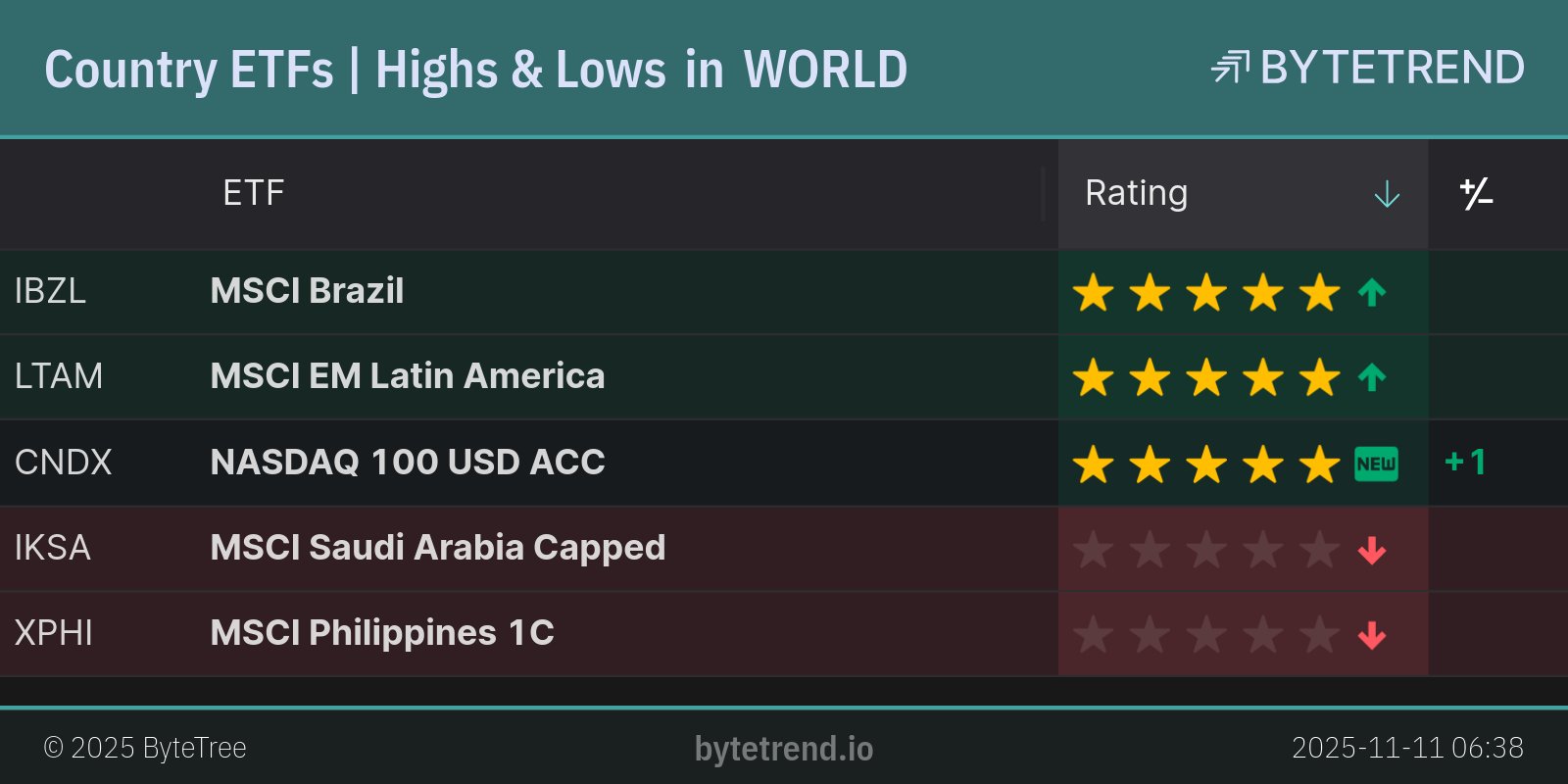
Task: Click the IBZL ticker symbol
Action: 50,291
